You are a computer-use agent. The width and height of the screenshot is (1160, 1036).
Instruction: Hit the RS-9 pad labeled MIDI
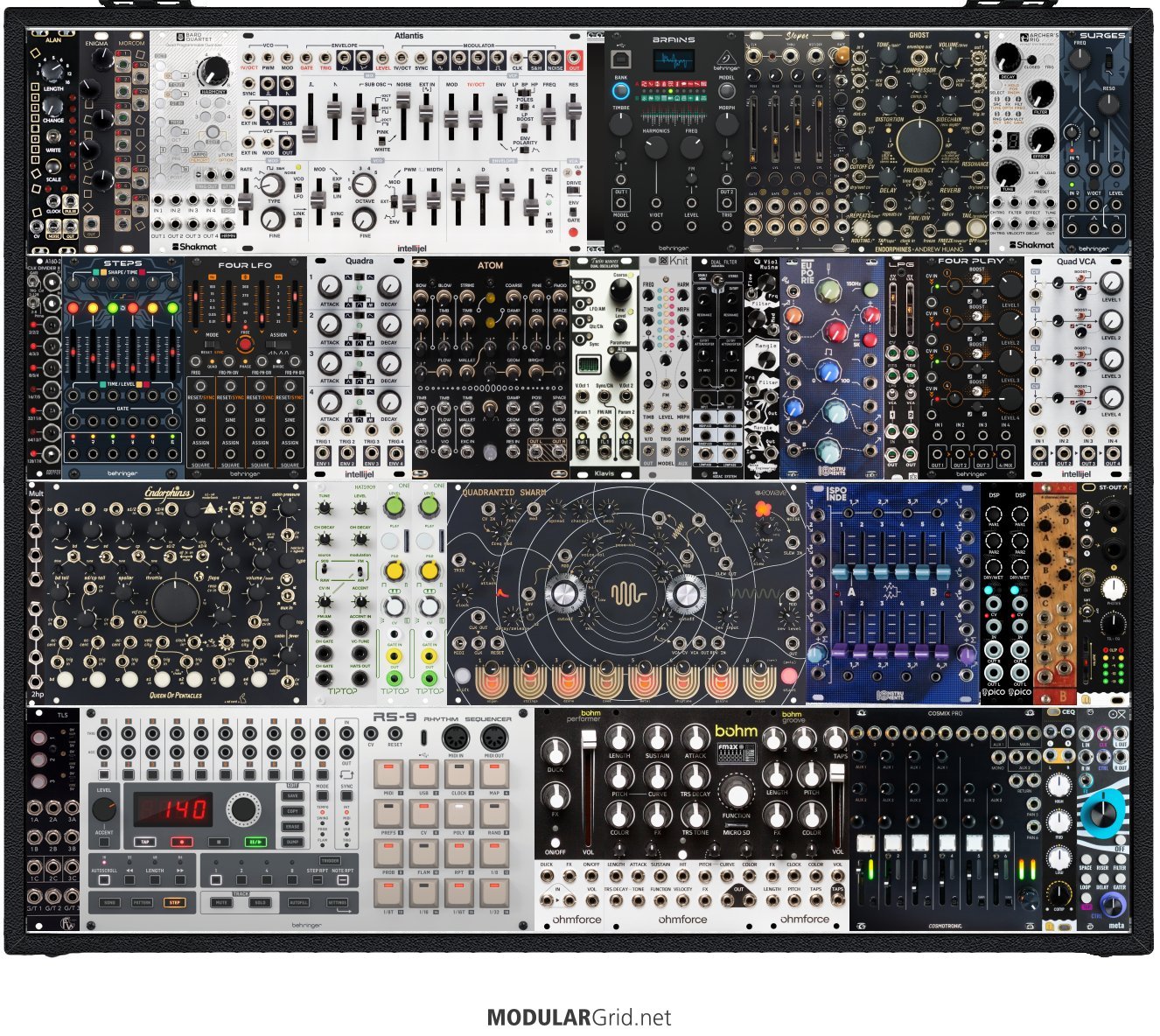point(388,773)
